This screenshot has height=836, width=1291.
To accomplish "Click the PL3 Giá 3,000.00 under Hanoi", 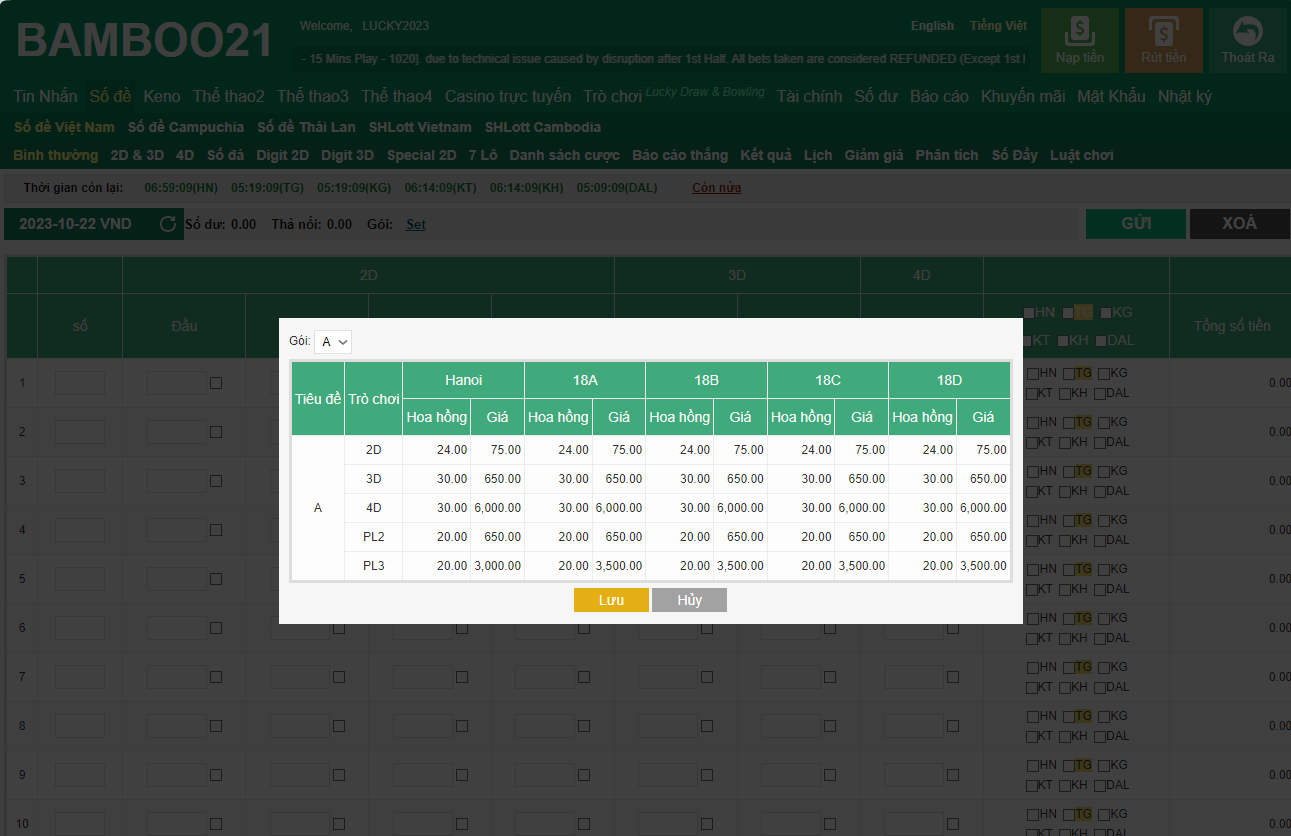I will [497, 566].
